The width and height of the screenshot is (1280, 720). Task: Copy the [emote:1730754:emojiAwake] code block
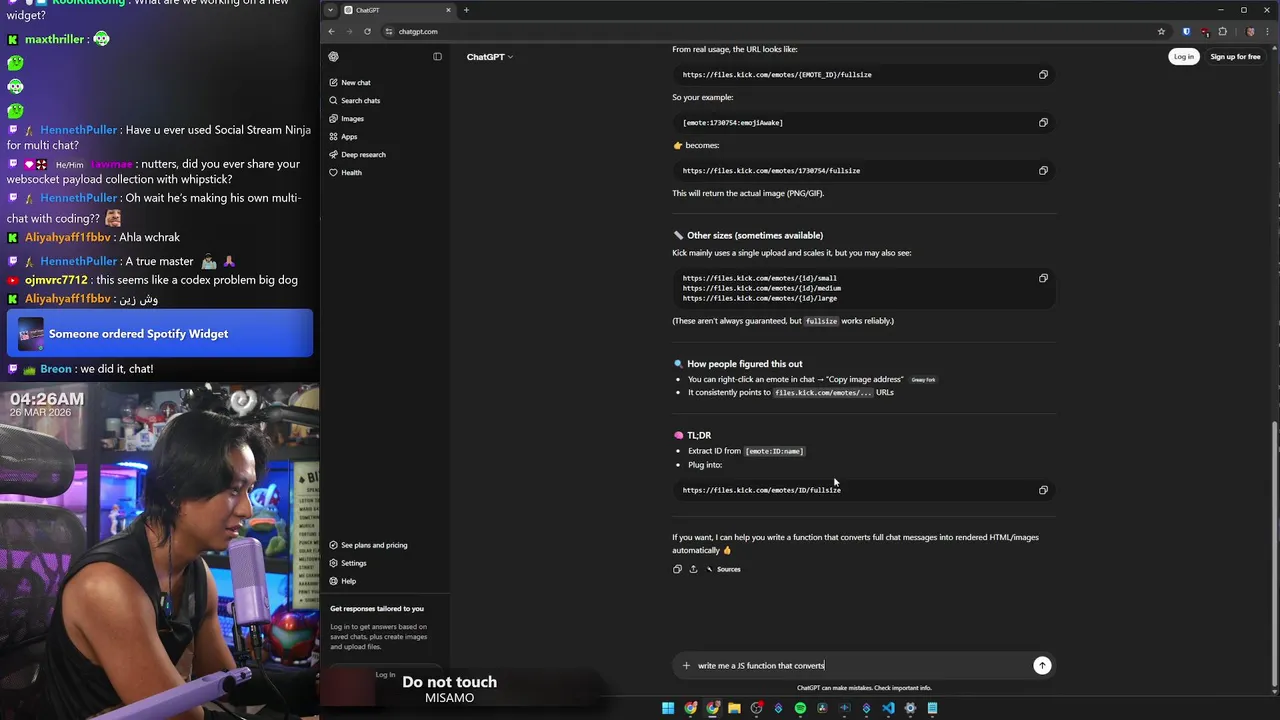1043,123
